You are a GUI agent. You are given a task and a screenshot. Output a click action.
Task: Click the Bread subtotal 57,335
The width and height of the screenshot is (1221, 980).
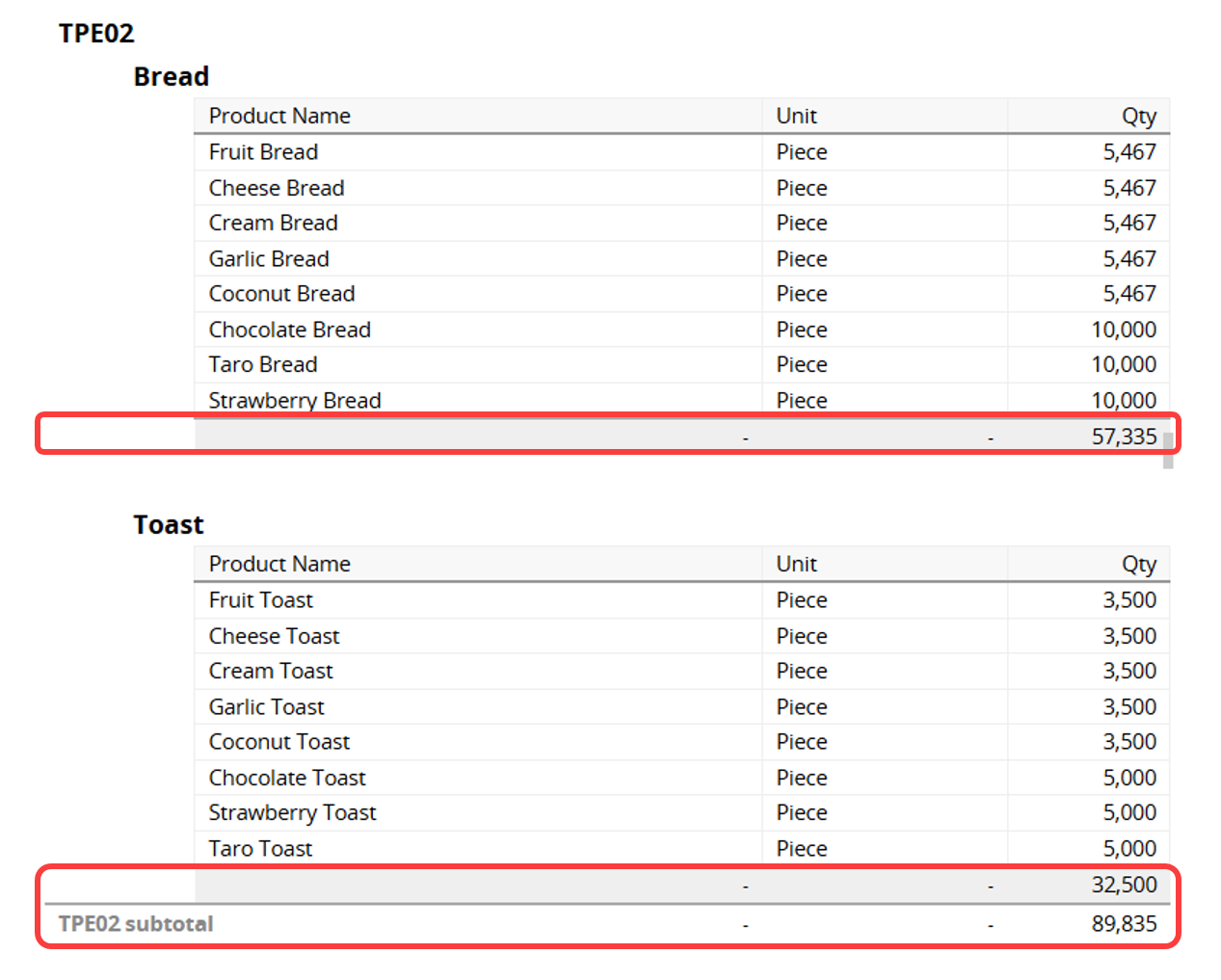point(1124,437)
